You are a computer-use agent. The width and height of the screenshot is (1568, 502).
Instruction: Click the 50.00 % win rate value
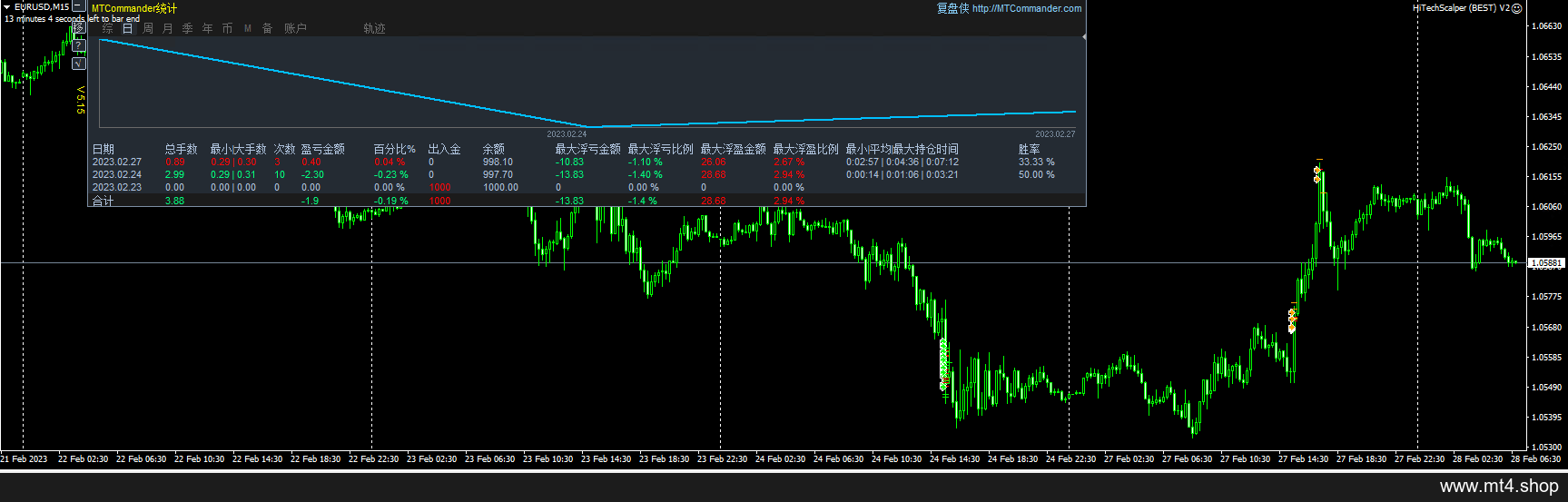tap(1036, 174)
